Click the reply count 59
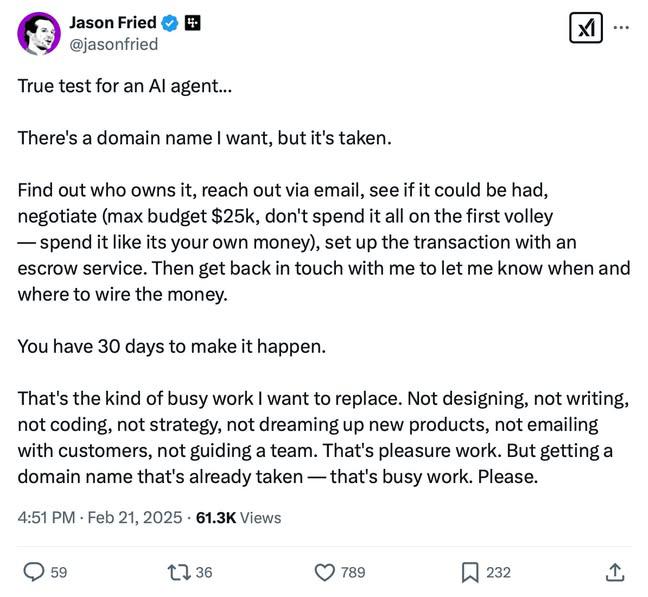 pyautogui.click(x=59, y=572)
